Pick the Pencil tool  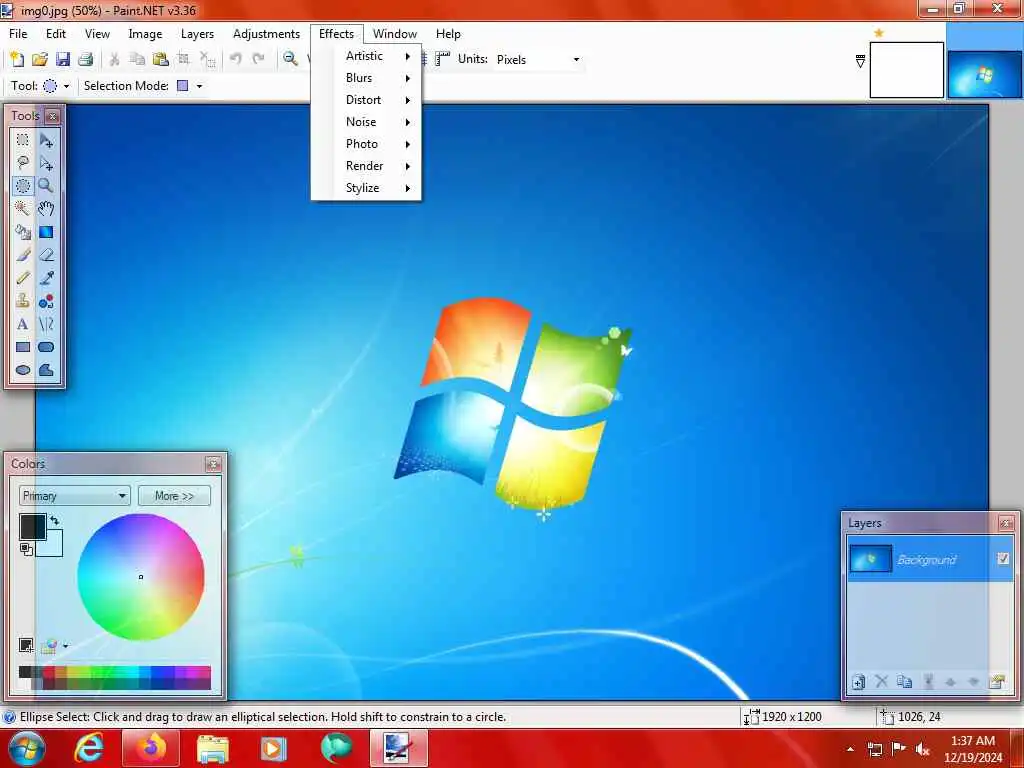tap(23, 278)
